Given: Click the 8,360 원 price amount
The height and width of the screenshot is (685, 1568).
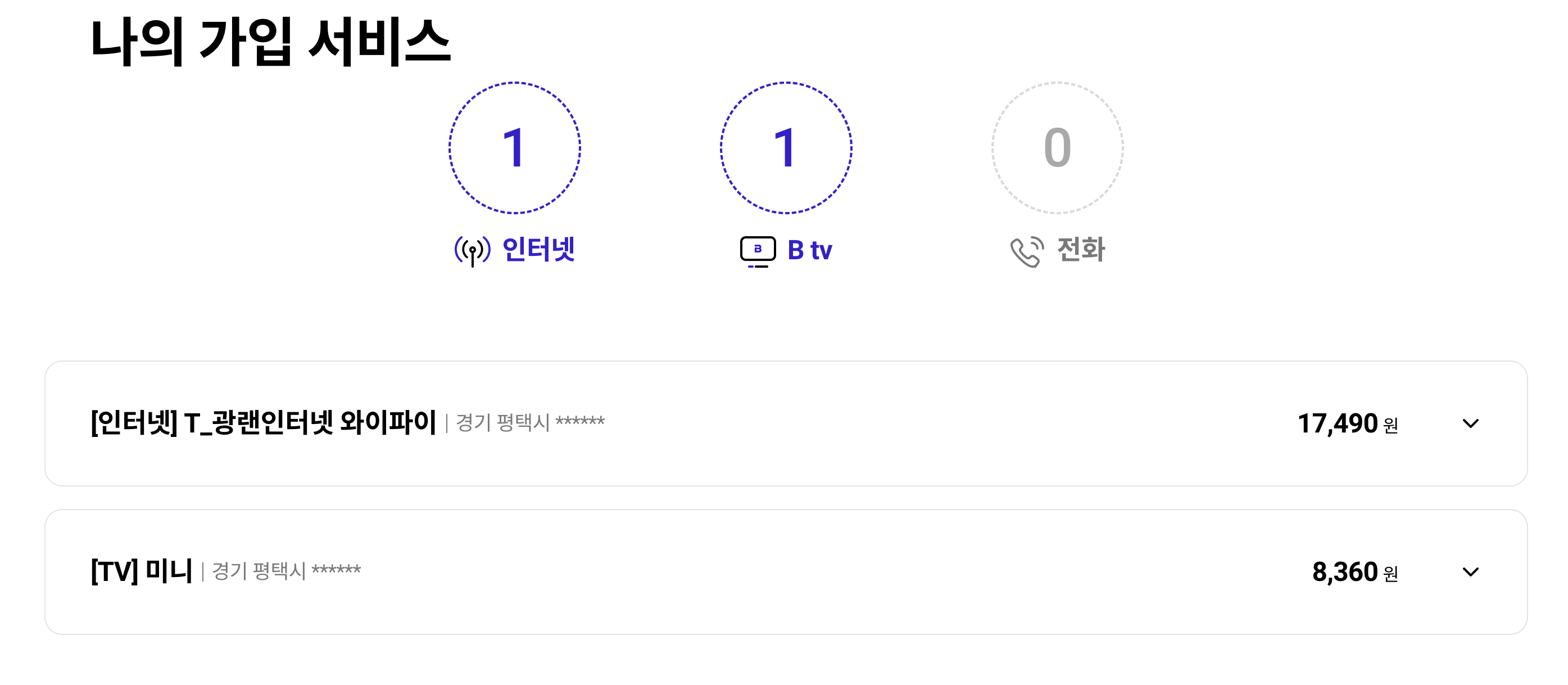Looking at the screenshot, I should click(x=1355, y=572).
